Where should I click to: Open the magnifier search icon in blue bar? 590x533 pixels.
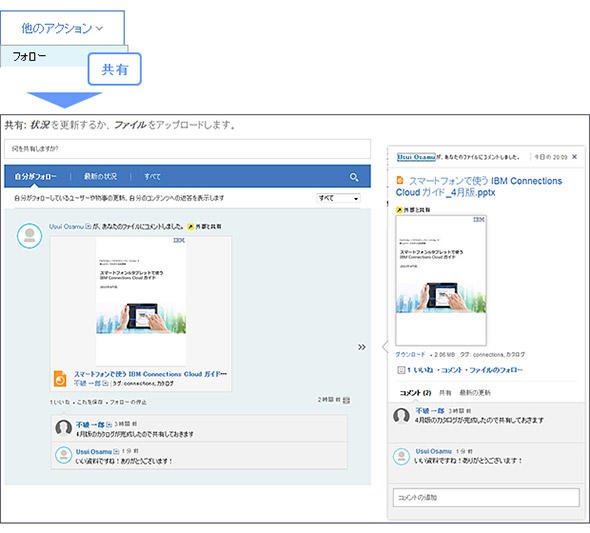[354, 177]
